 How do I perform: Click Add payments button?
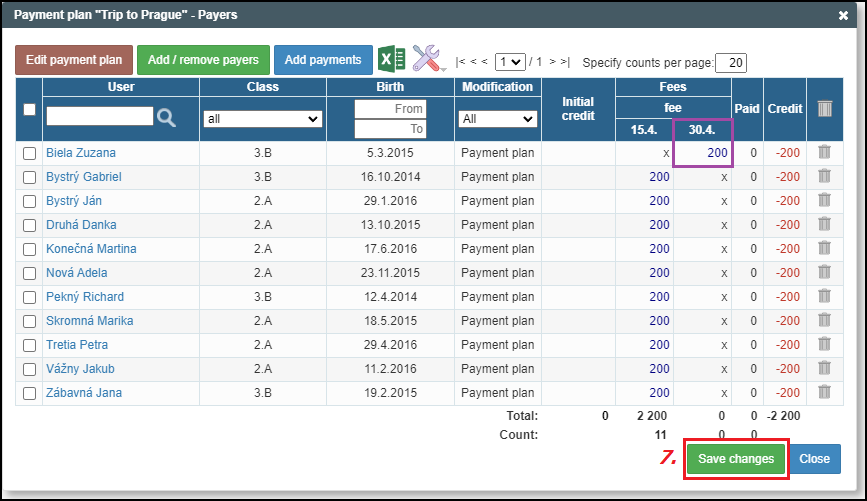click(x=323, y=60)
